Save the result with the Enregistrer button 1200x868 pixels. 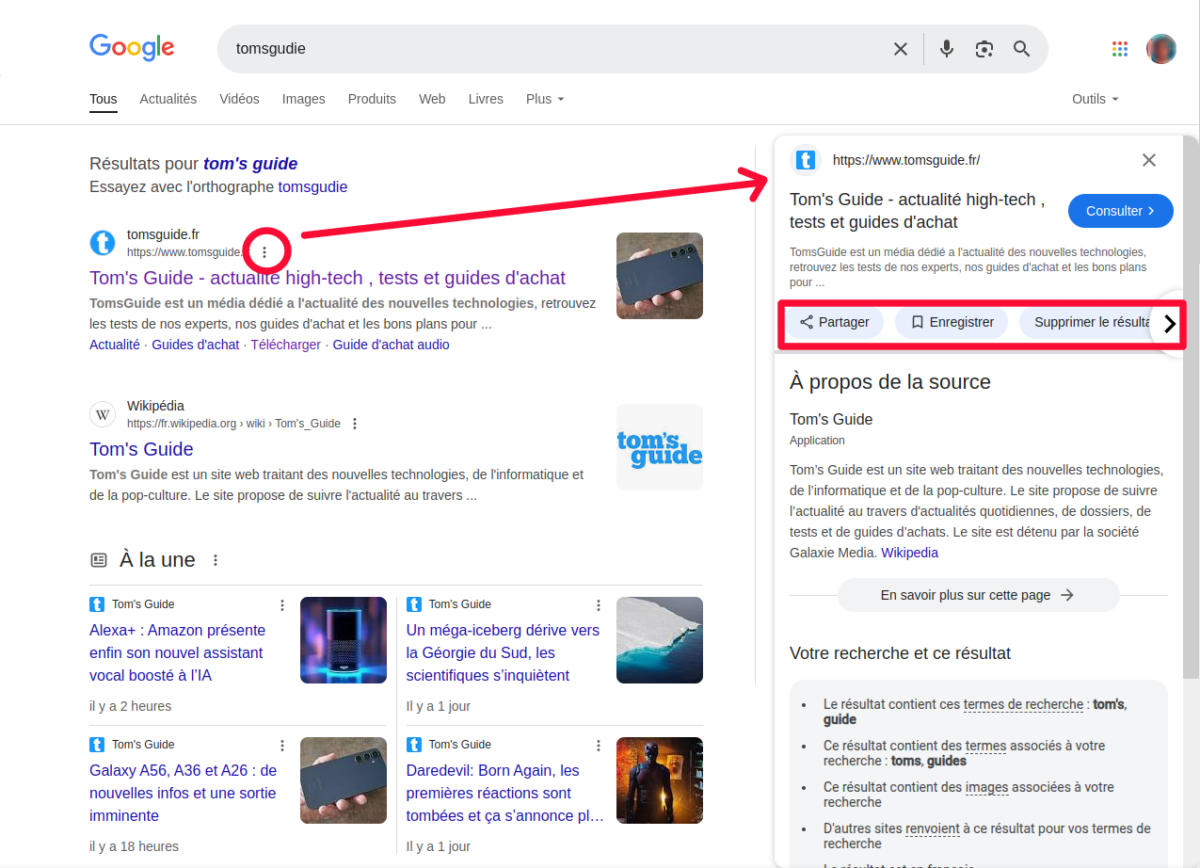pyautogui.click(x=951, y=322)
